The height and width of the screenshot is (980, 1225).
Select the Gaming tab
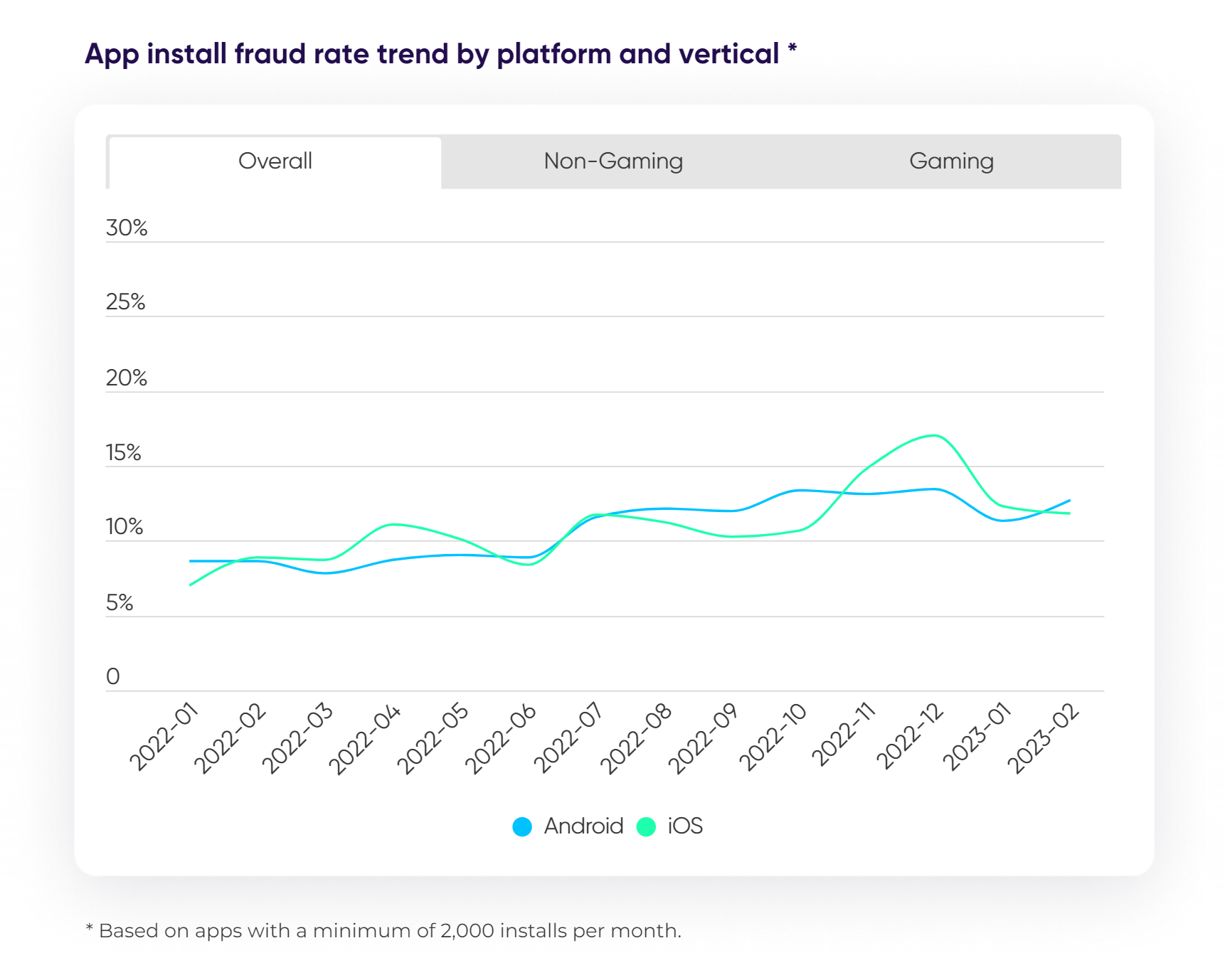pyautogui.click(x=951, y=161)
